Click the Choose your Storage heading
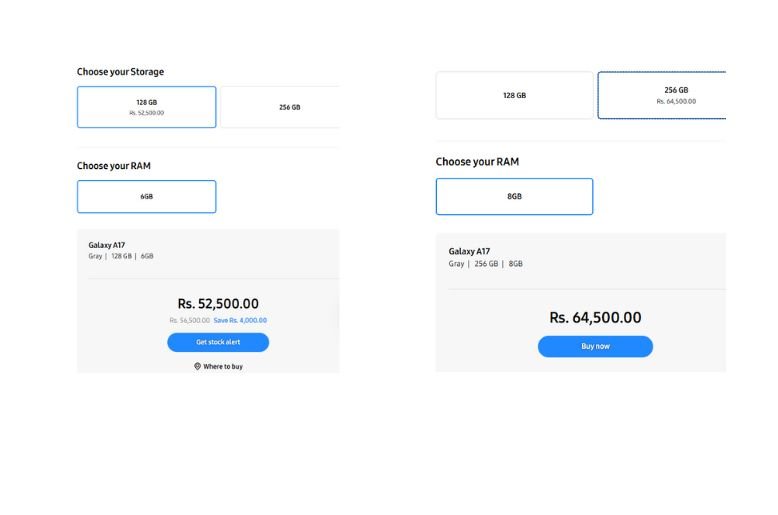The image size is (778, 515). [120, 72]
